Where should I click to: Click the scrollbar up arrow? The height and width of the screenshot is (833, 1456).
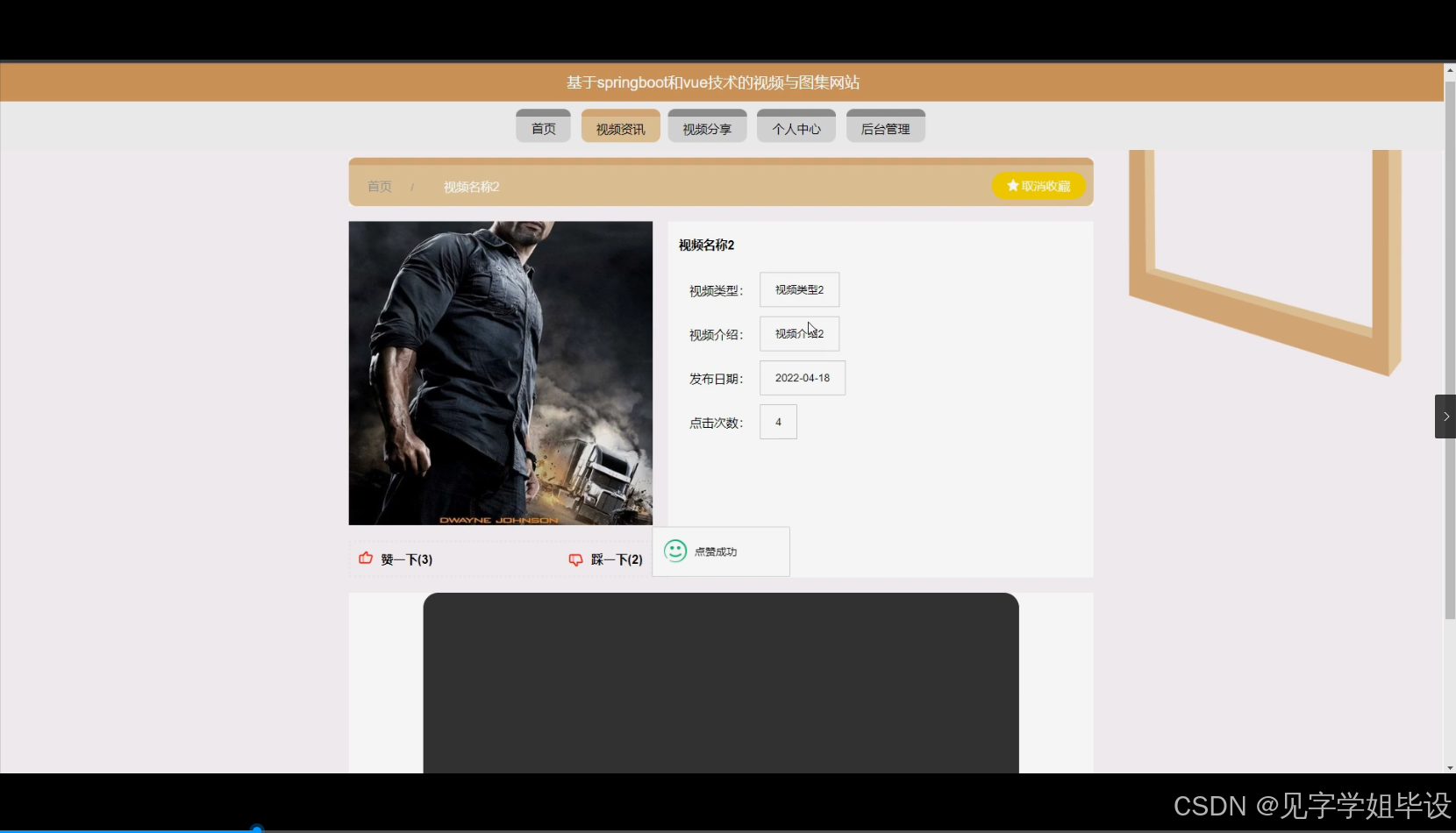coord(1450,68)
